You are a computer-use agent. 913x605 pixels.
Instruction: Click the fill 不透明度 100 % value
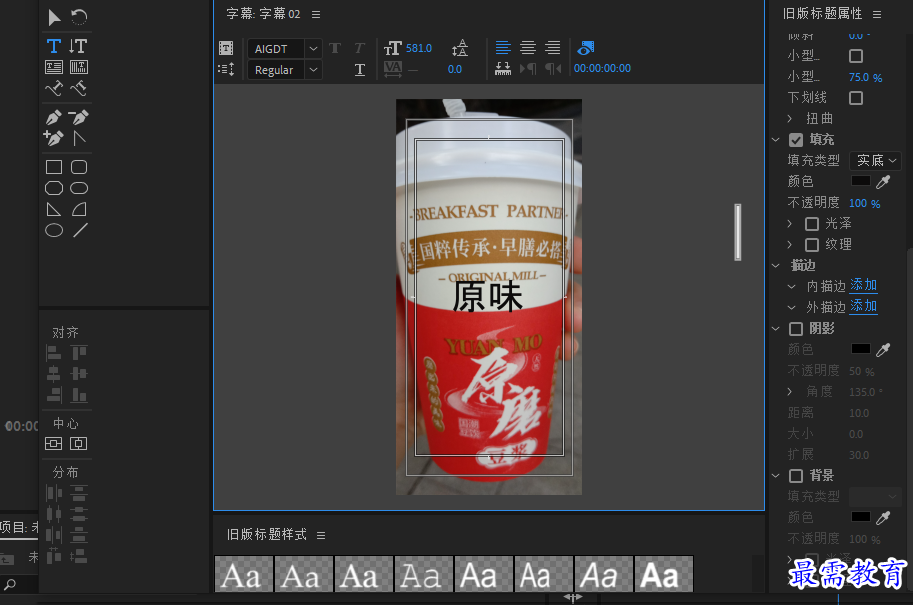pyautogui.click(x=865, y=203)
